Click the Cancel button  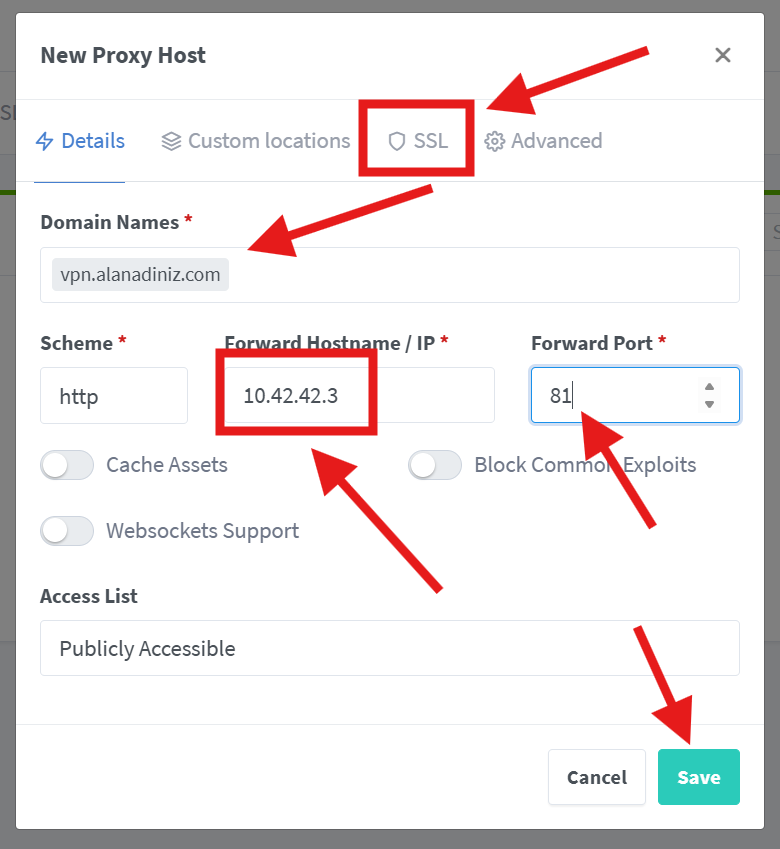coord(597,777)
